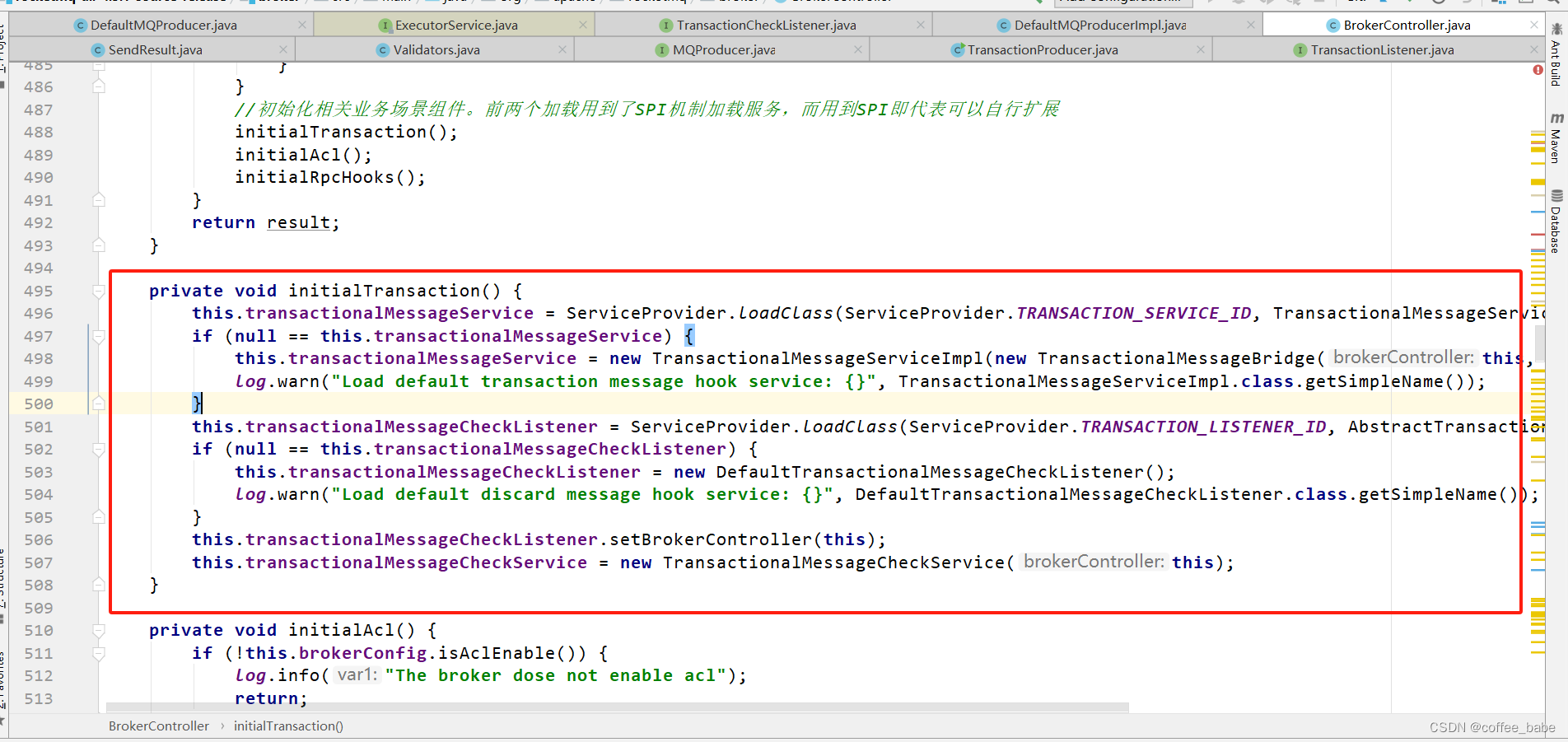The image size is (1568, 742).
Task: Click the interface icon on MQProducer.java tab
Action: (x=662, y=50)
